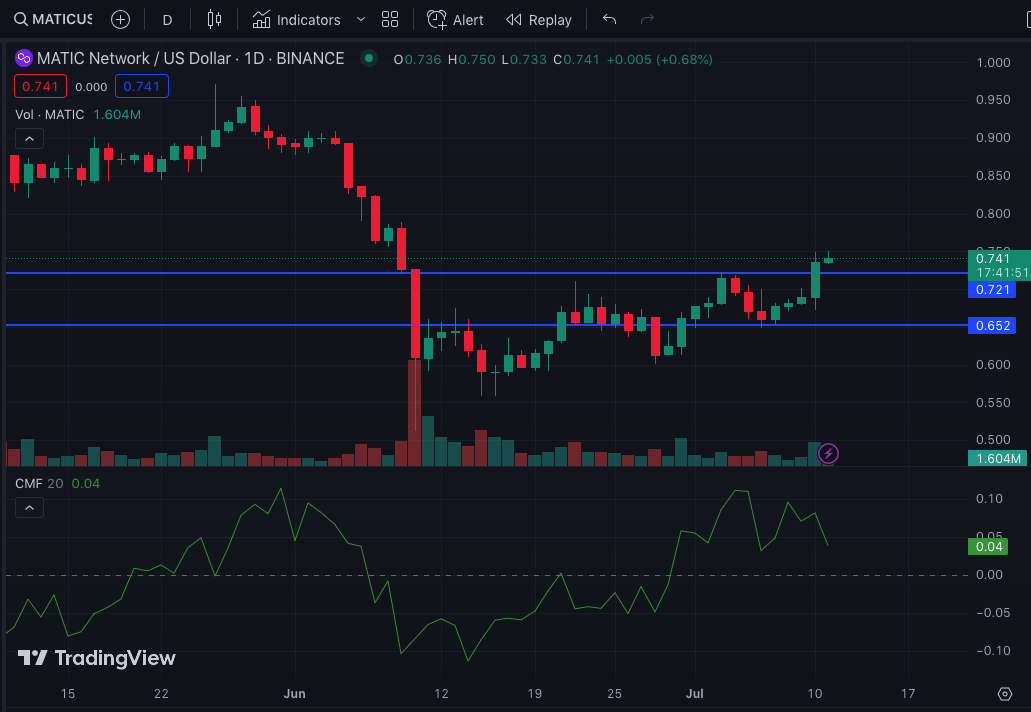Open chart settings gear near time axis
Viewport: 1031px width, 712px height.
tap(1005, 694)
